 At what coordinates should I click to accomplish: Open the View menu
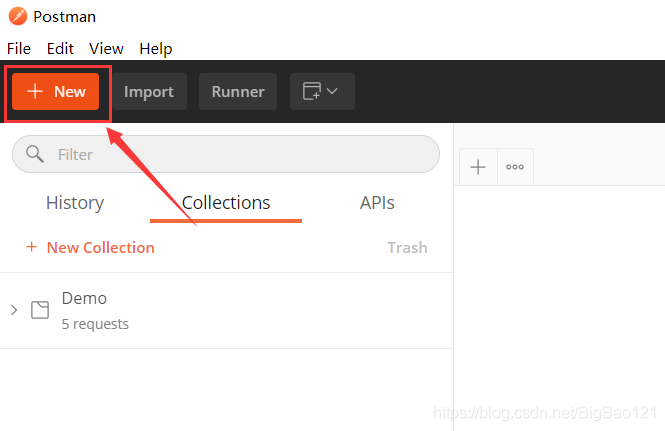pos(106,49)
